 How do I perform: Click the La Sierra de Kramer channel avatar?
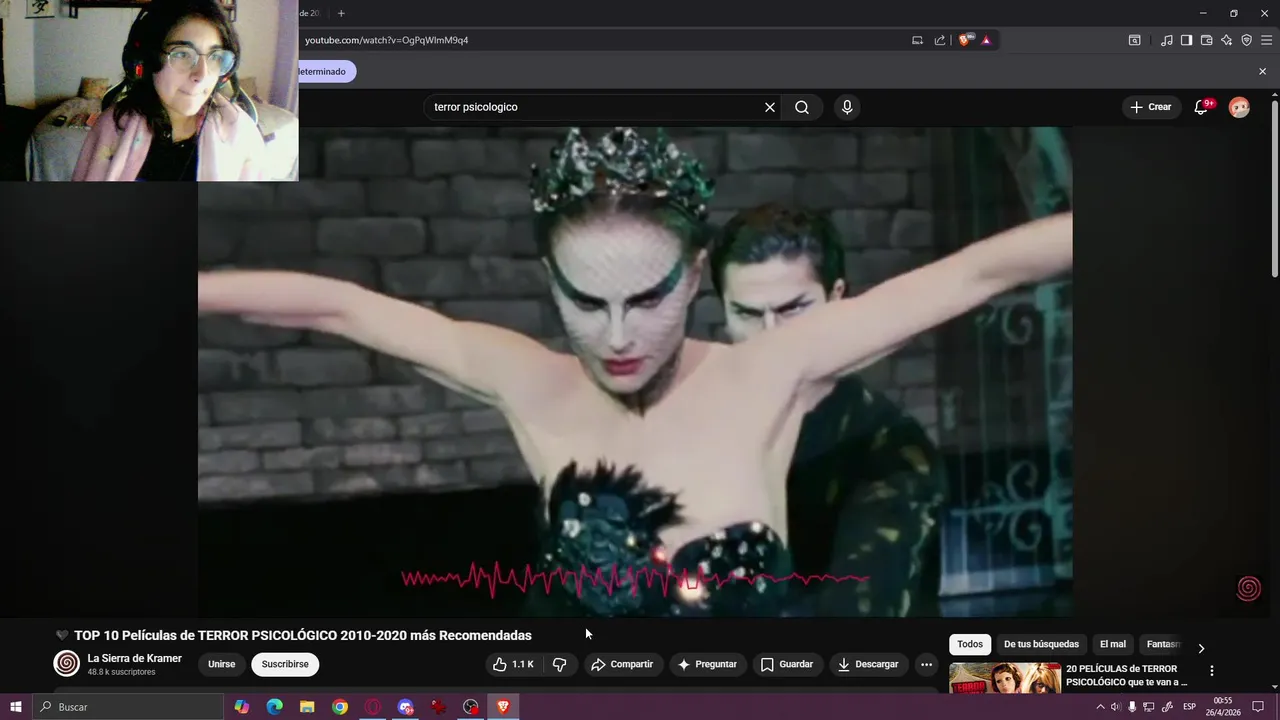point(66,664)
